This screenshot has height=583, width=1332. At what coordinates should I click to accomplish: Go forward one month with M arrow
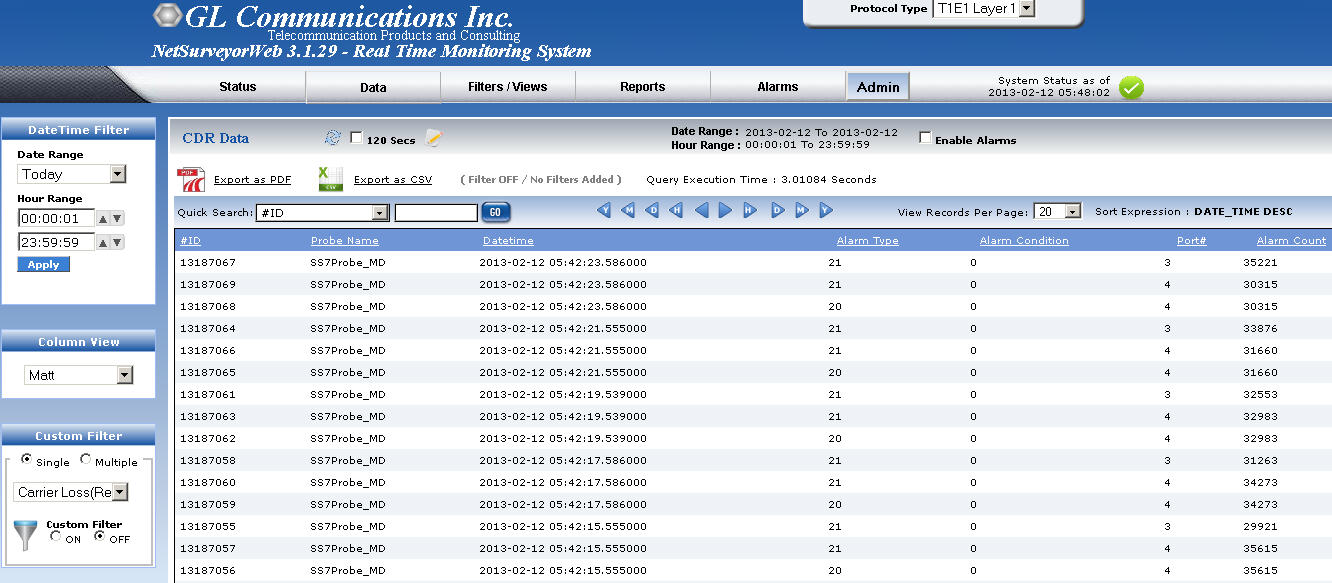tap(802, 210)
